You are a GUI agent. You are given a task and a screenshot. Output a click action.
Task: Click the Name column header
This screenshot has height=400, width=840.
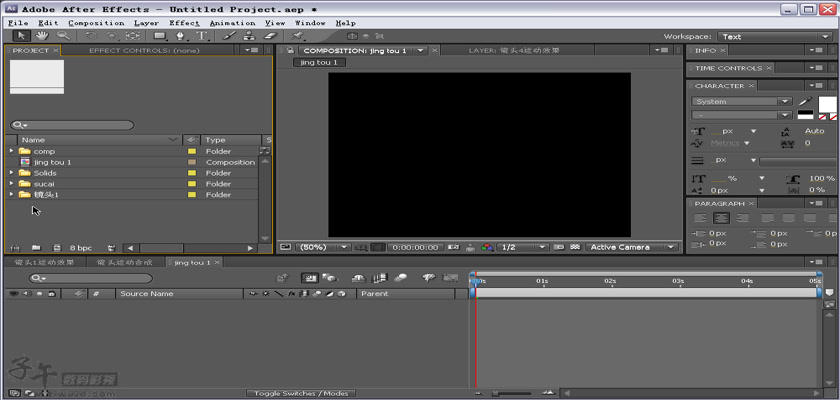pyautogui.click(x=100, y=140)
